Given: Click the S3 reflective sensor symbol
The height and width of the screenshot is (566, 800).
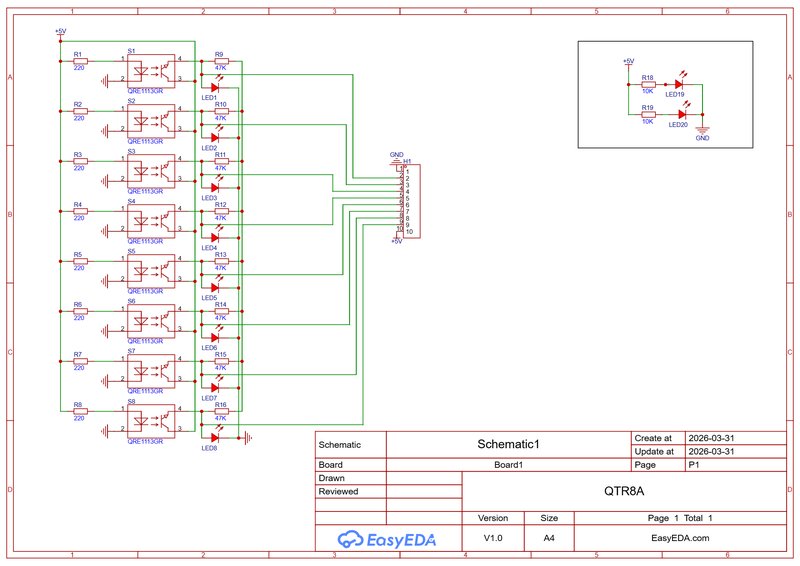Looking at the screenshot, I should pyautogui.click(x=151, y=171).
